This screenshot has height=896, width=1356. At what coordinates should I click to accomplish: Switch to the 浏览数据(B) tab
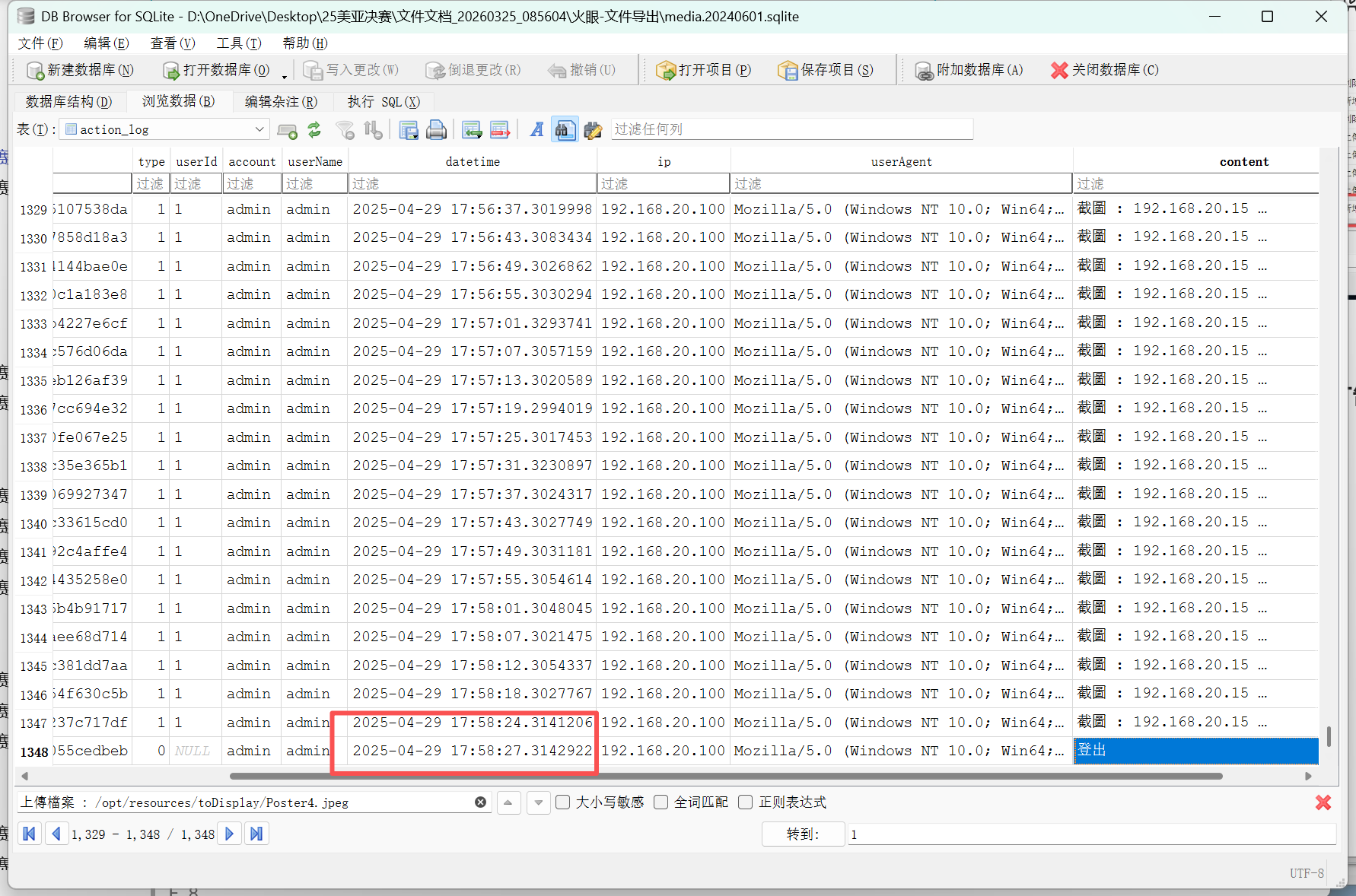click(x=178, y=101)
